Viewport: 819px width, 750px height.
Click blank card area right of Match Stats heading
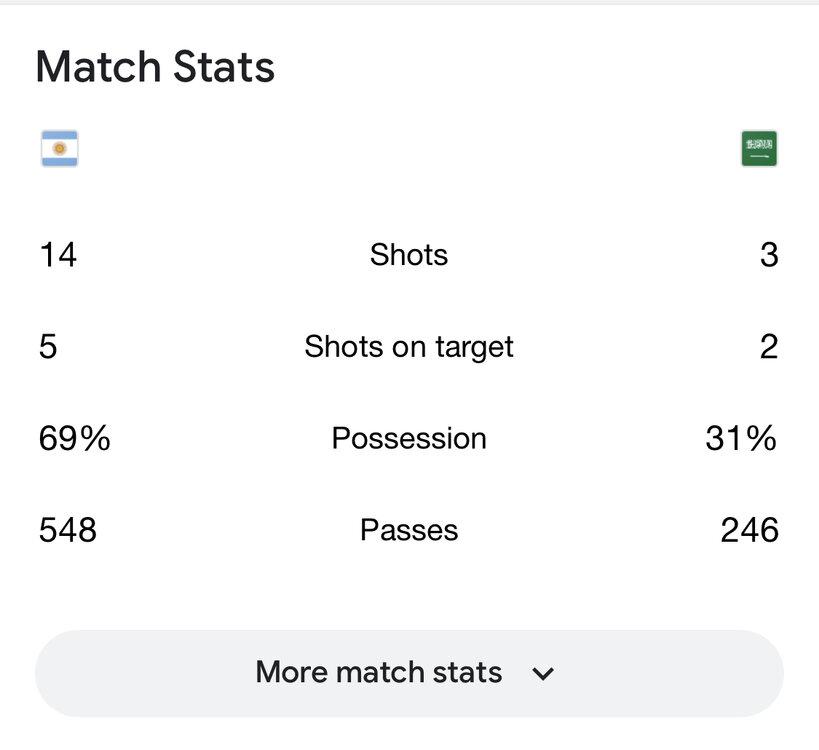[550, 67]
